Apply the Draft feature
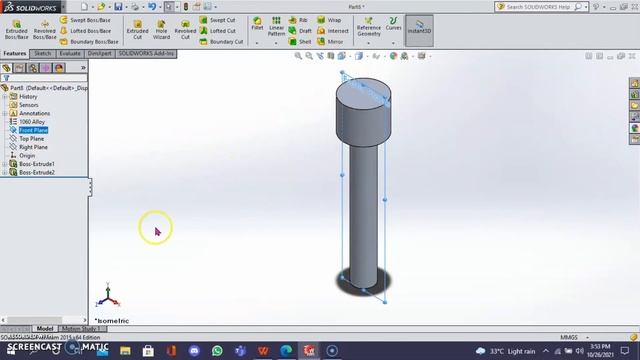The width and height of the screenshot is (640, 360). (x=300, y=31)
